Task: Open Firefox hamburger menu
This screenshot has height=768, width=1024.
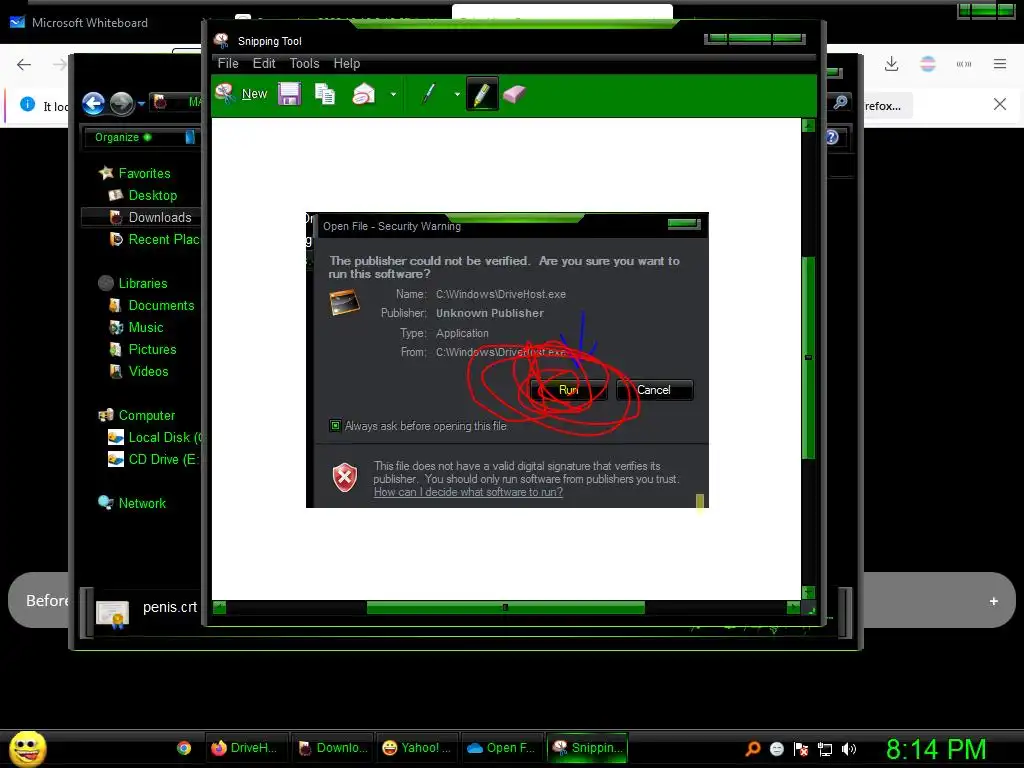Action: point(1000,64)
